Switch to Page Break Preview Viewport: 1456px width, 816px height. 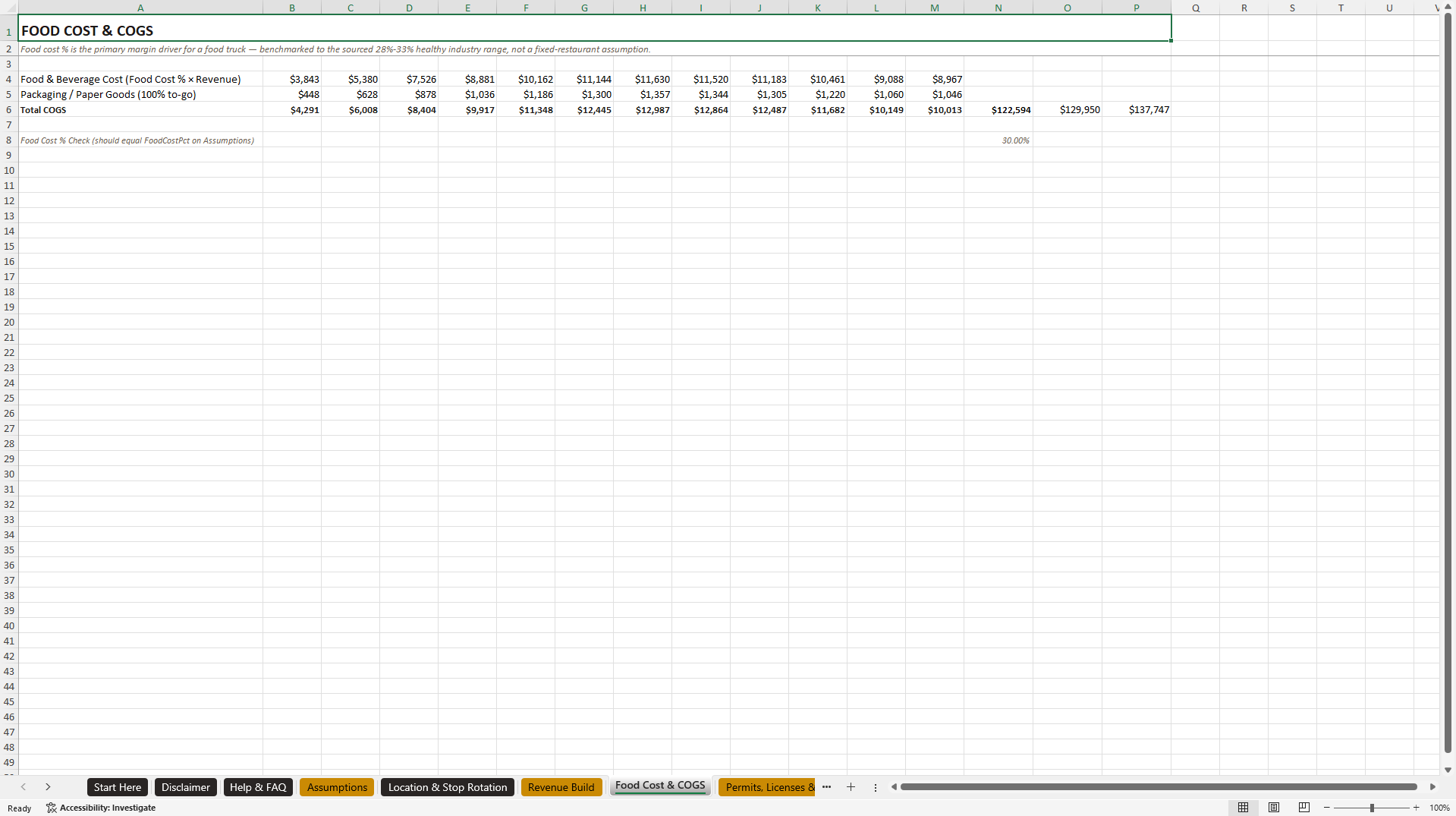(1304, 808)
